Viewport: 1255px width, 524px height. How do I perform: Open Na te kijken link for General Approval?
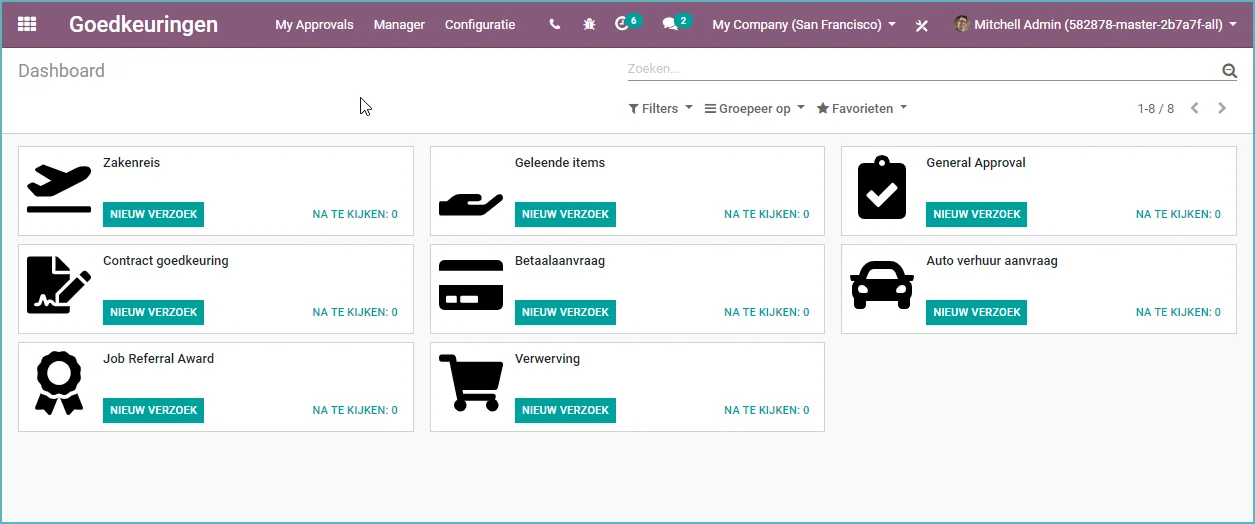point(1178,214)
